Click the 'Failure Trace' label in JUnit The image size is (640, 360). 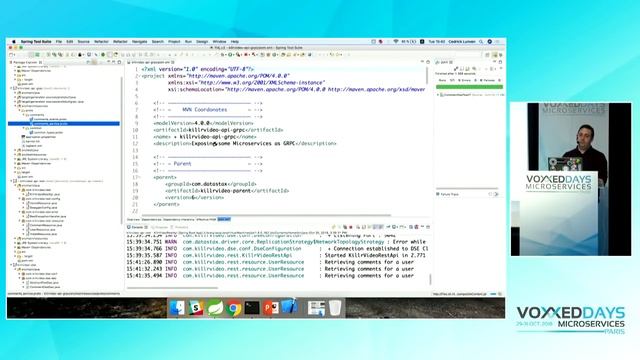pos(449,194)
